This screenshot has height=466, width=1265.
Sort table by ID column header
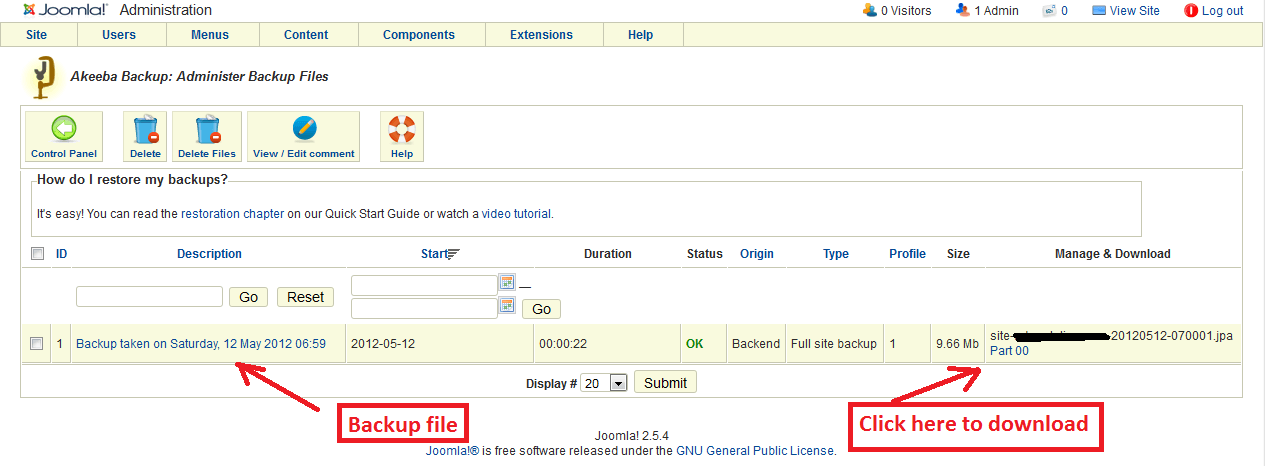(x=62, y=254)
